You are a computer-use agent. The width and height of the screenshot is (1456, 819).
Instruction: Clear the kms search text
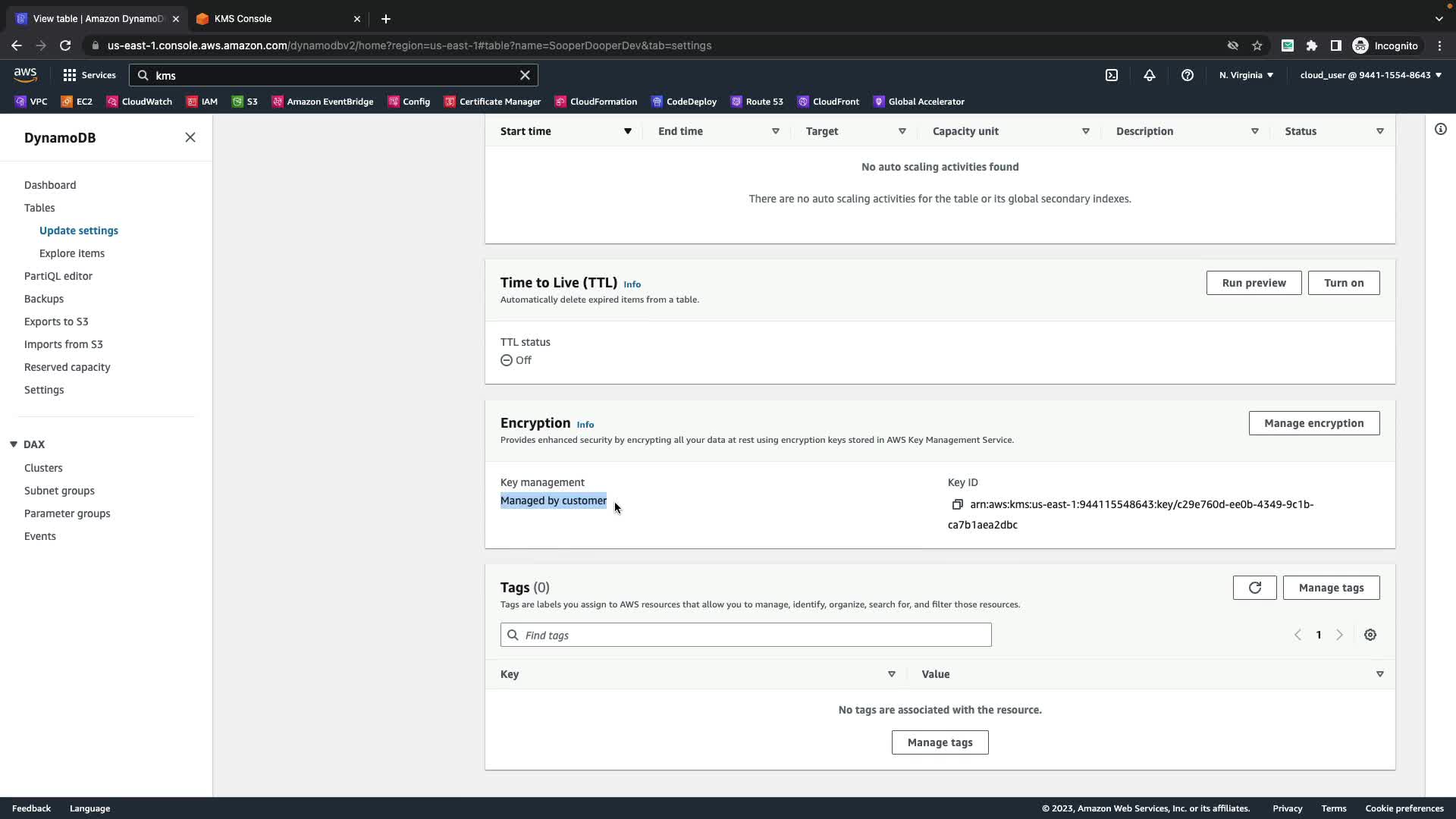(525, 75)
